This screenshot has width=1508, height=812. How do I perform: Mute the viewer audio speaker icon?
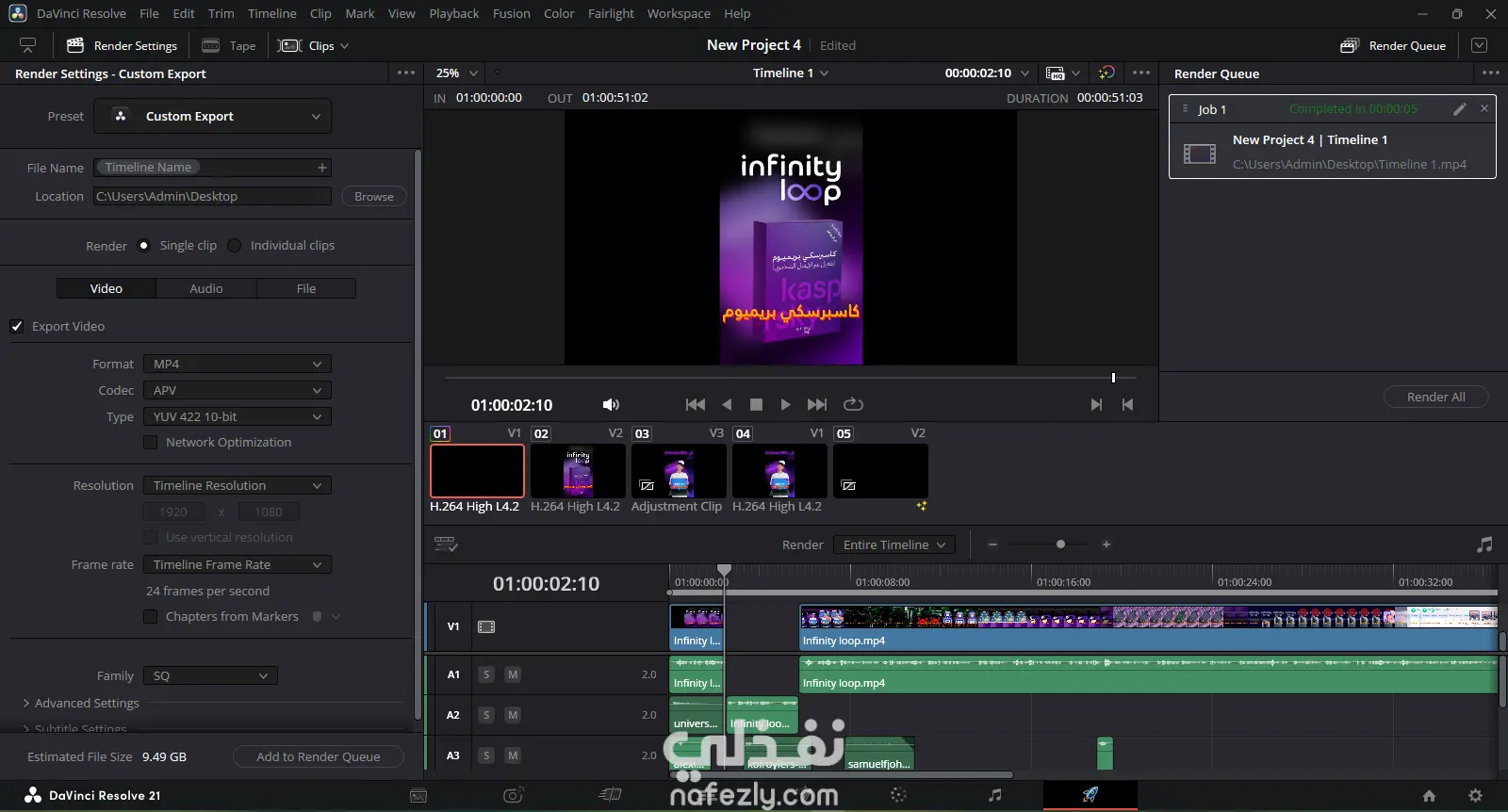[x=611, y=404]
